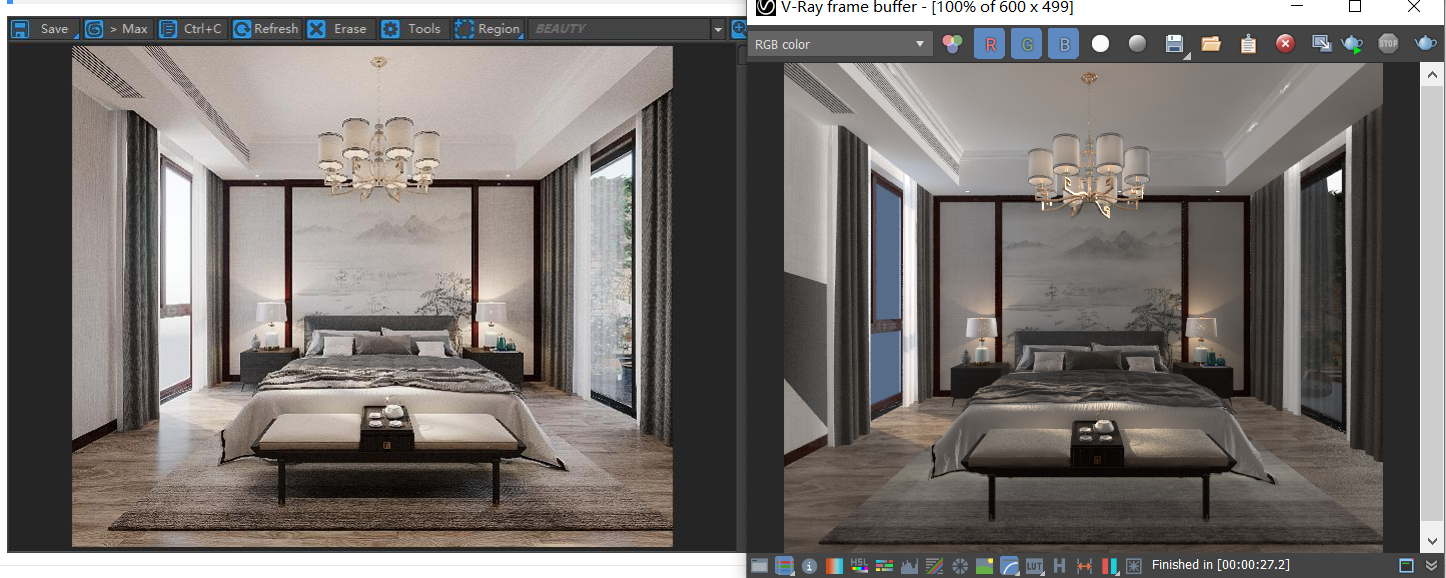Click the dock window icon in status bar
This screenshot has width=1446, height=578.
(x=1407, y=566)
